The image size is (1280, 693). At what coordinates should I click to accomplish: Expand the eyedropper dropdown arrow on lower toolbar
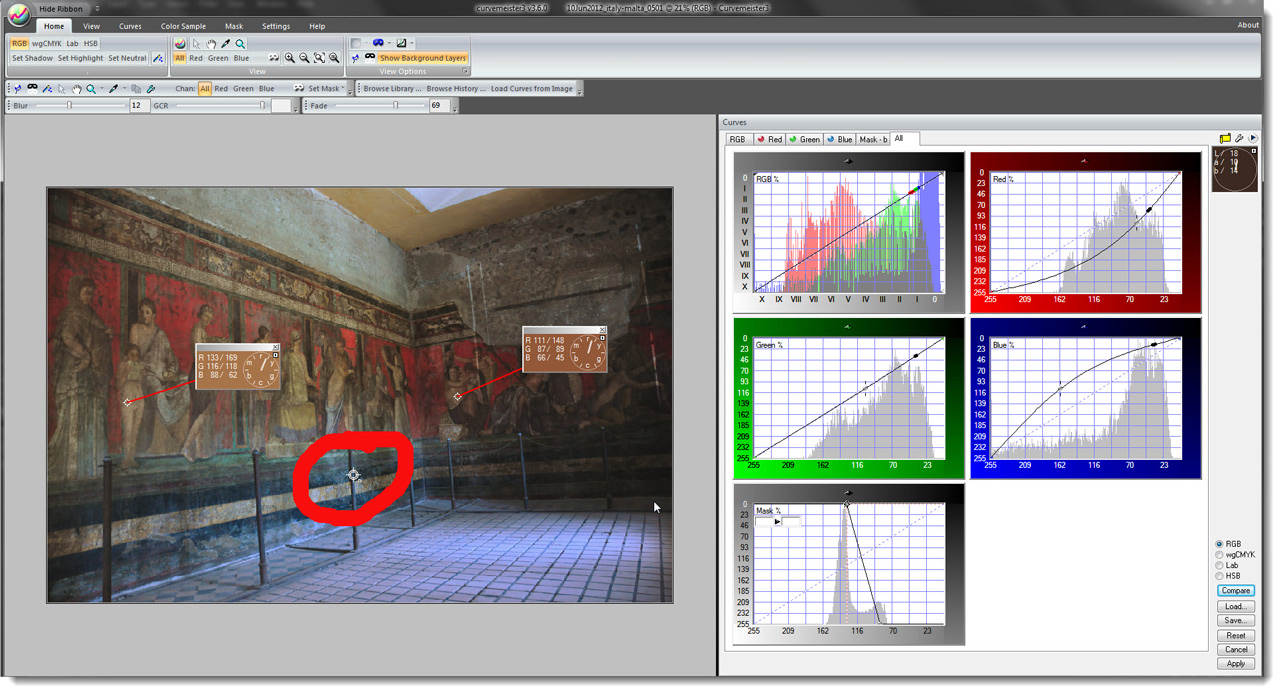[x=124, y=88]
